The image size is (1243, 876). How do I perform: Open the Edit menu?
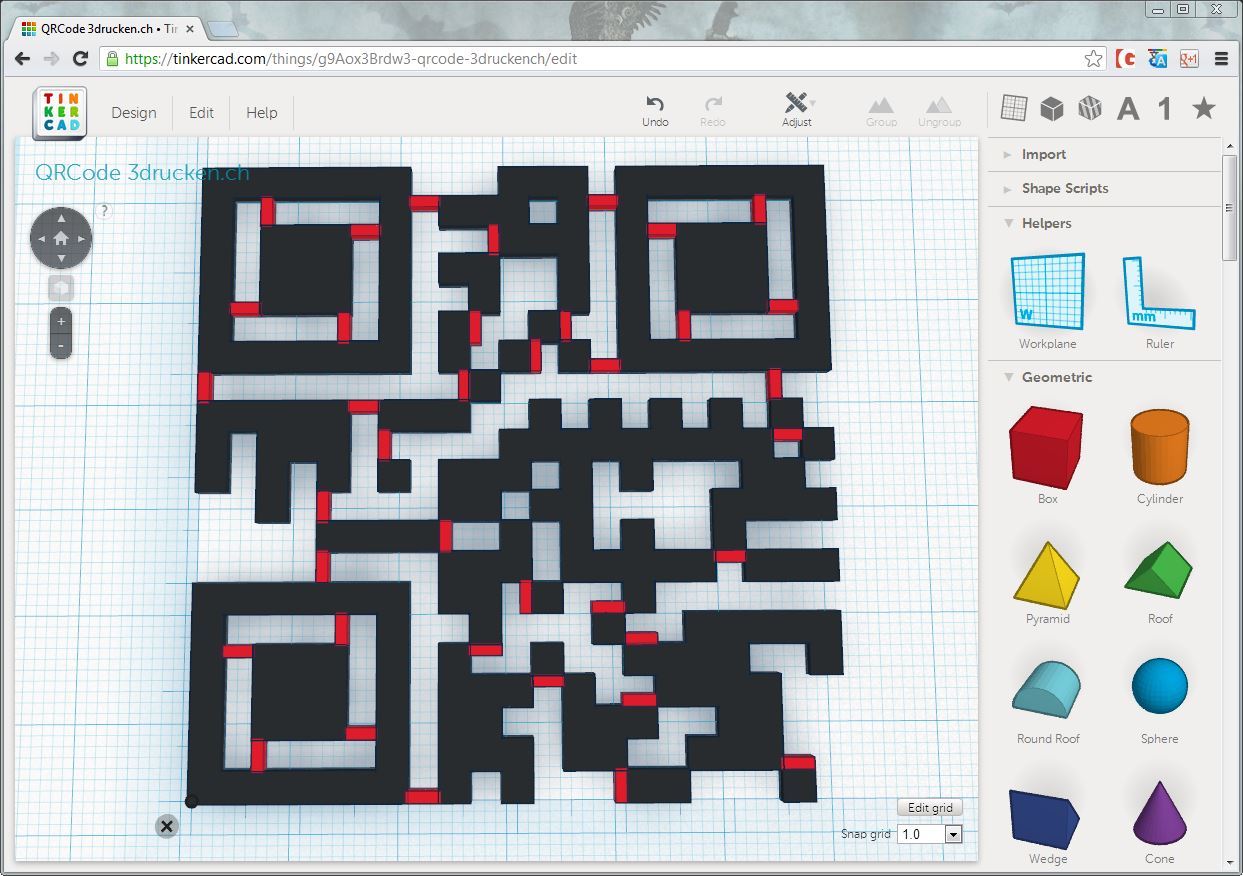(x=202, y=113)
